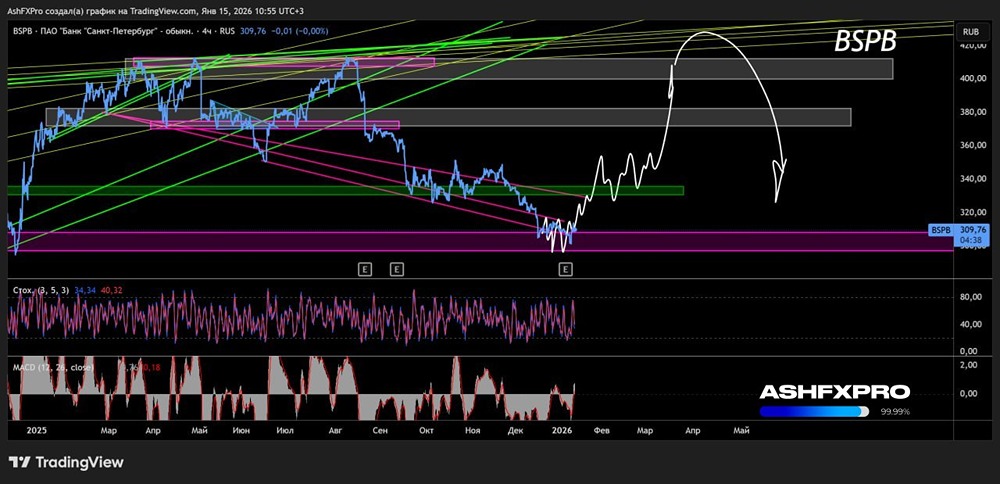This screenshot has width=1000, height=484.
Task: Click the Ноя label on time axis
Action: pos(472,431)
